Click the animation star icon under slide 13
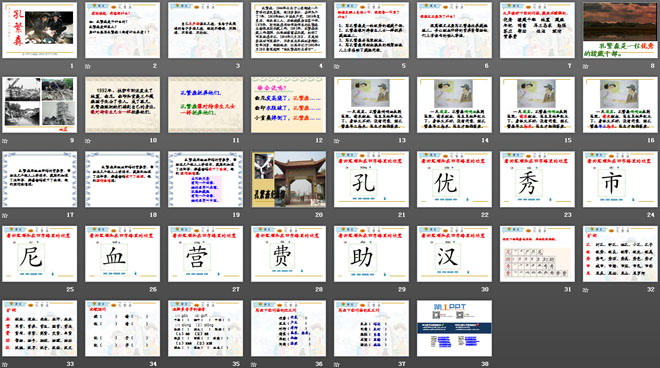 337,141
